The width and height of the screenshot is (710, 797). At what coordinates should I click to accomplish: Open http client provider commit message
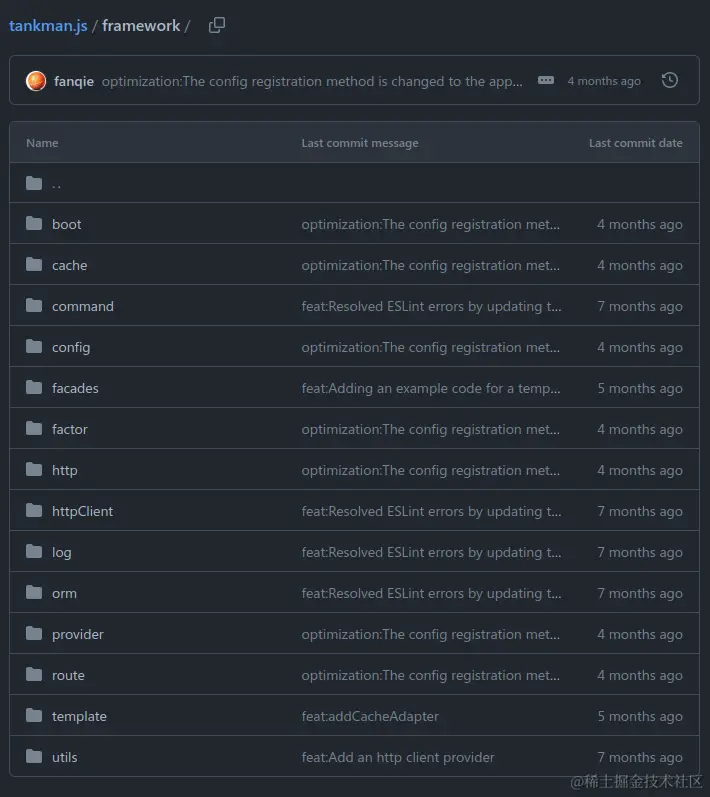tap(398, 757)
